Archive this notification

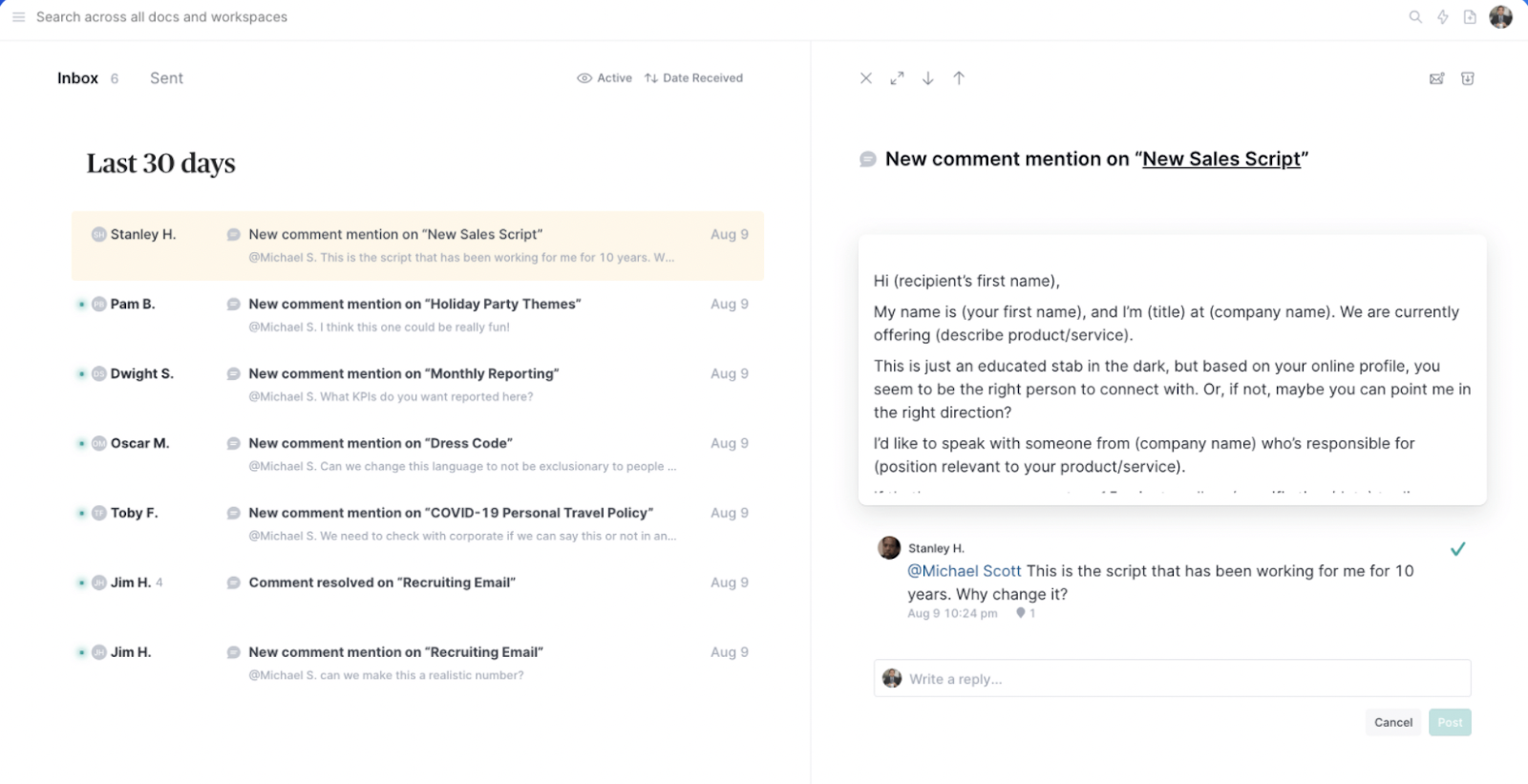(1468, 78)
